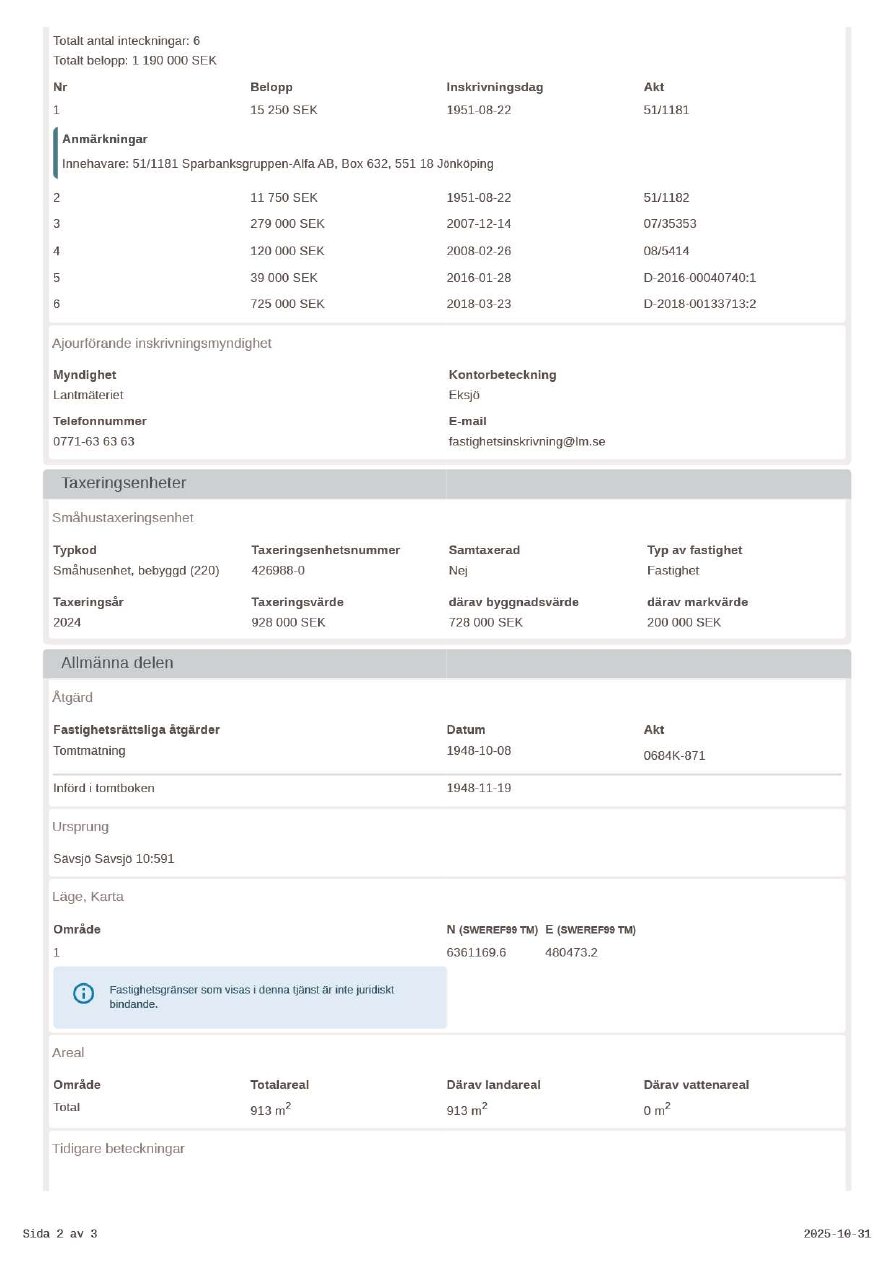Click Samtaxerad value Nej
This screenshot has width=892, height=1262.
458,571
